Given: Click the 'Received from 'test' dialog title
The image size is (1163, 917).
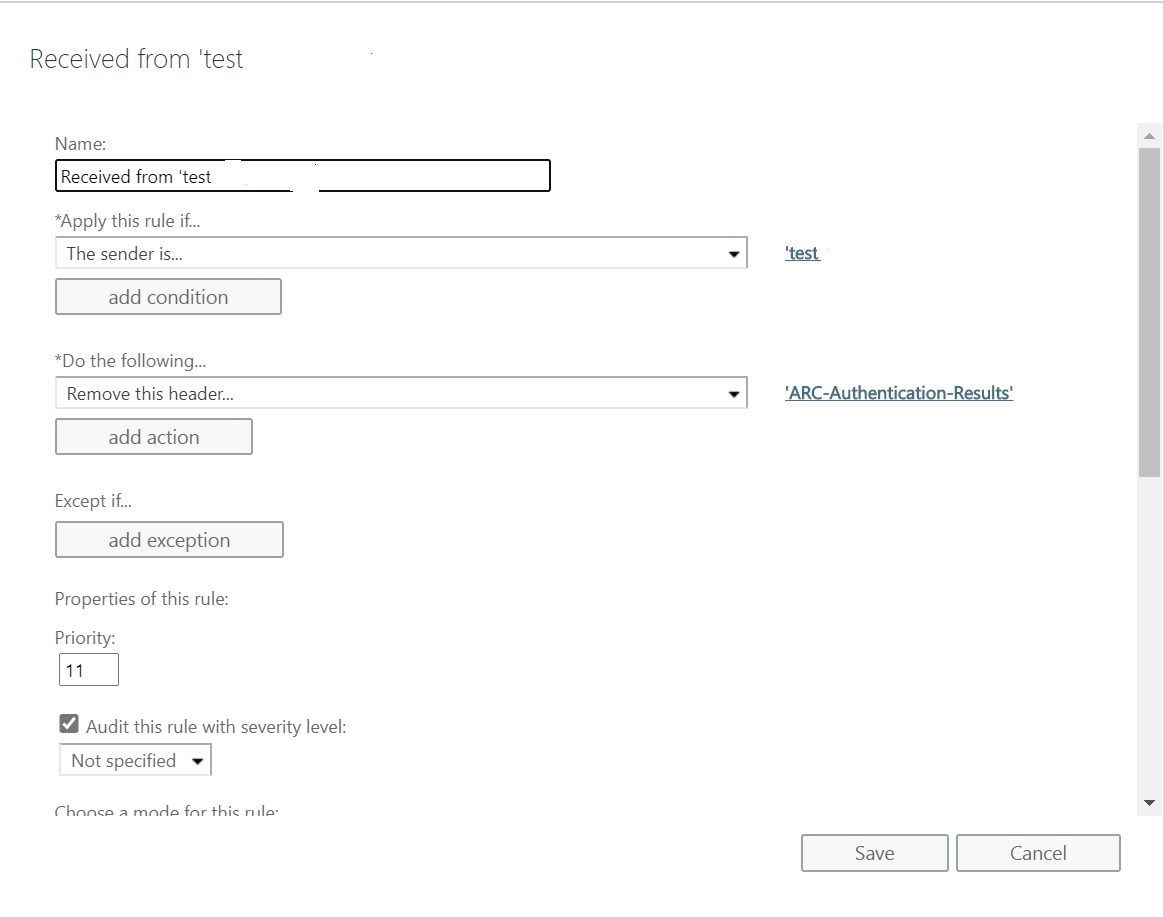Looking at the screenshot, I should click(136, 59).
